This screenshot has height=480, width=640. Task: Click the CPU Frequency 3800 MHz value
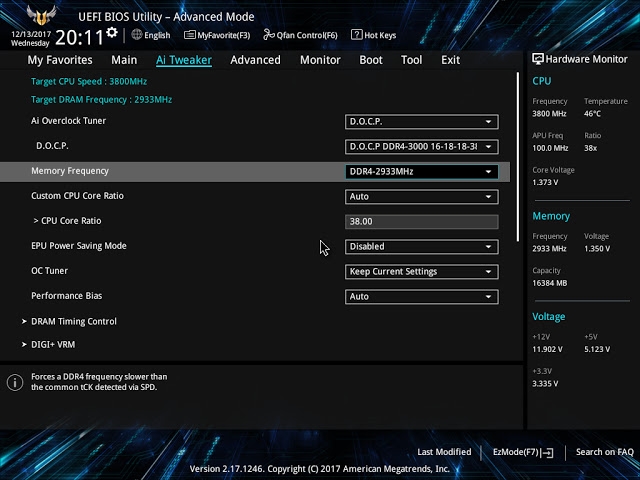[549, 114]
